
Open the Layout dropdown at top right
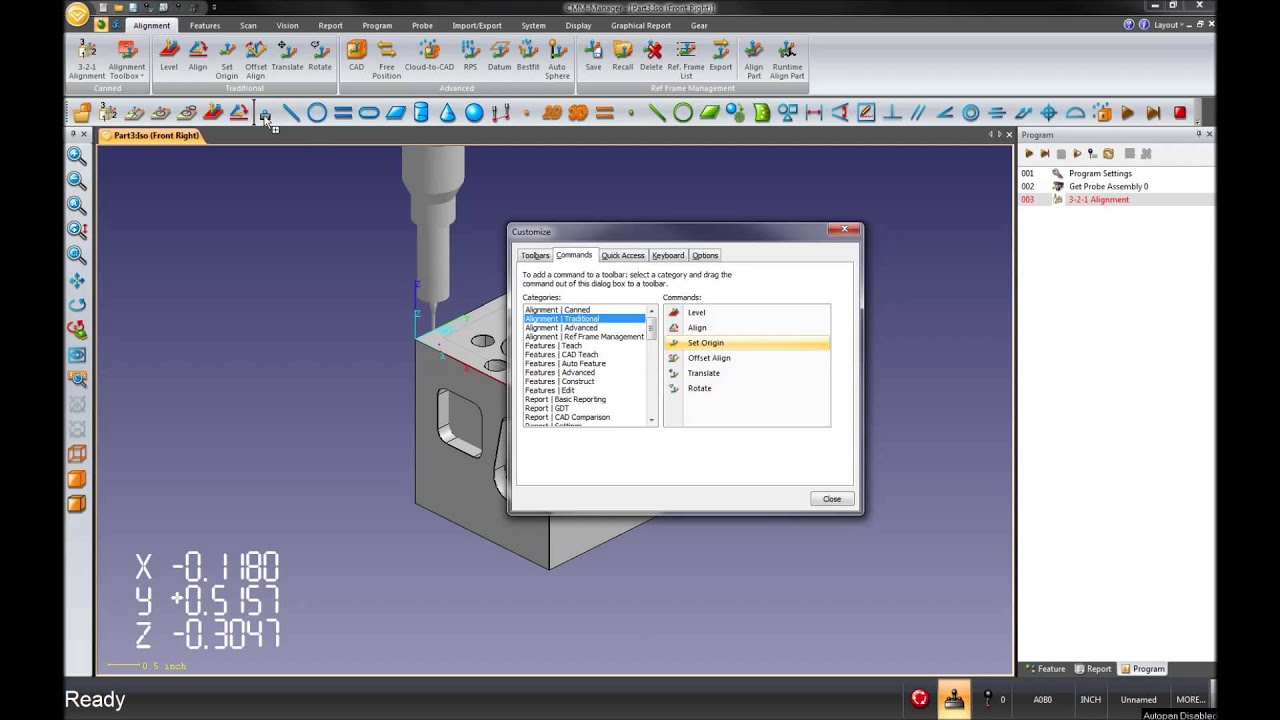pos(1169,25)
